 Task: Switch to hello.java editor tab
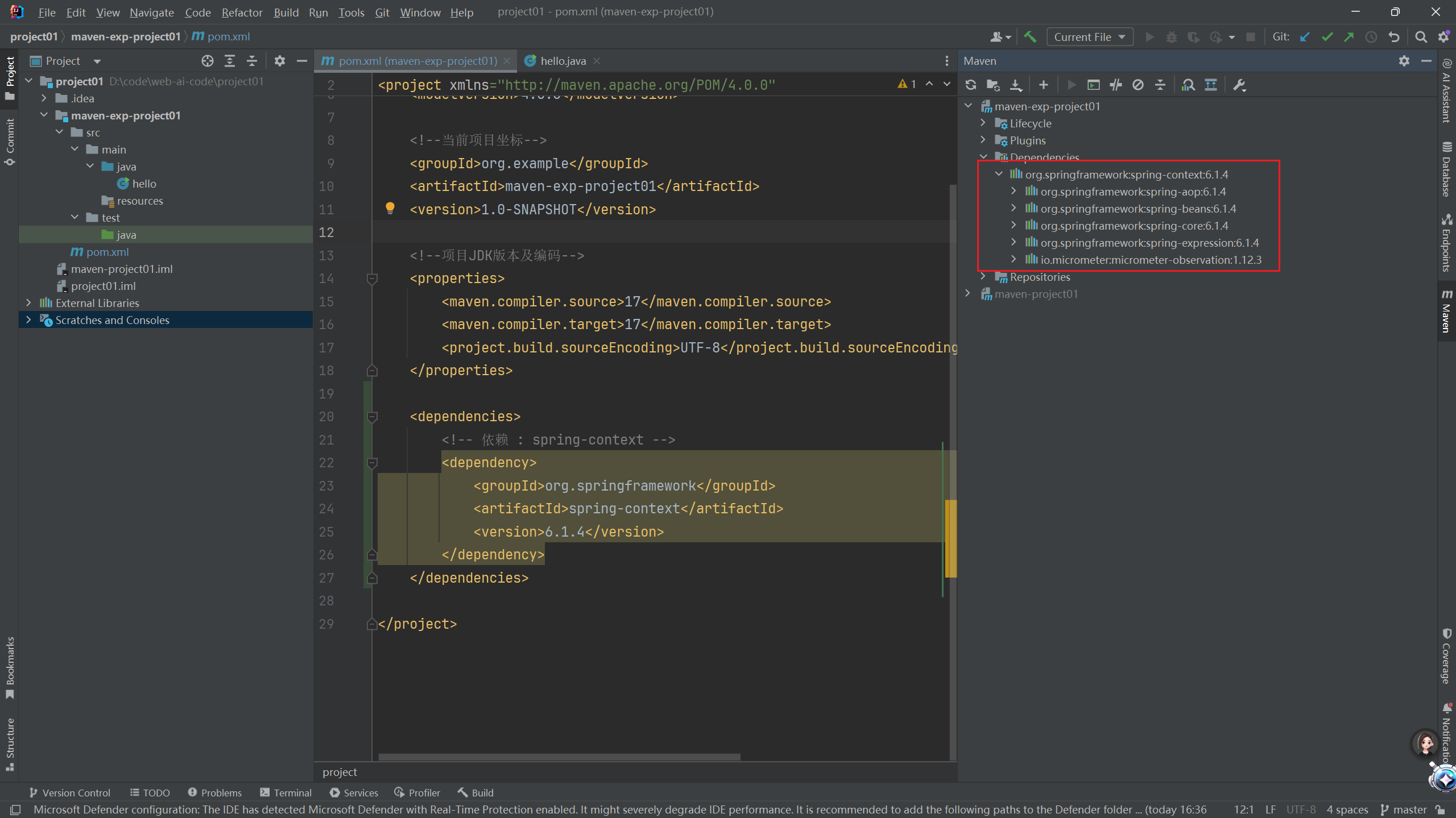coord(562,61)
